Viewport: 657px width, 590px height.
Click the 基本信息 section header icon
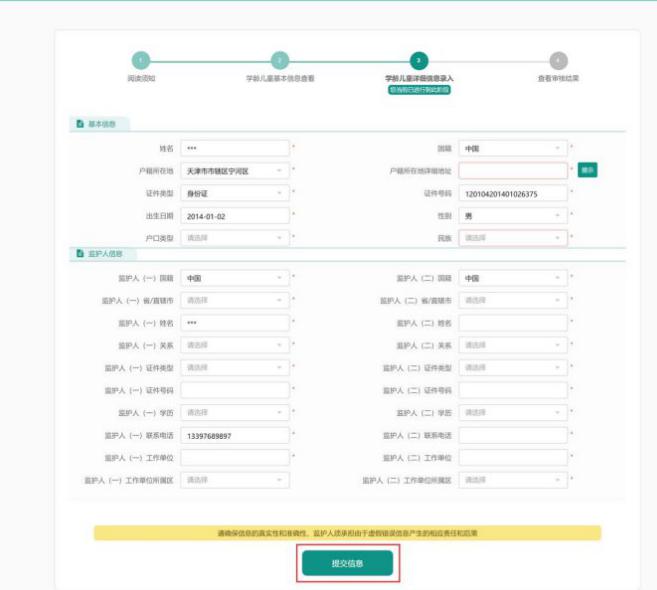tap(80, 124)
